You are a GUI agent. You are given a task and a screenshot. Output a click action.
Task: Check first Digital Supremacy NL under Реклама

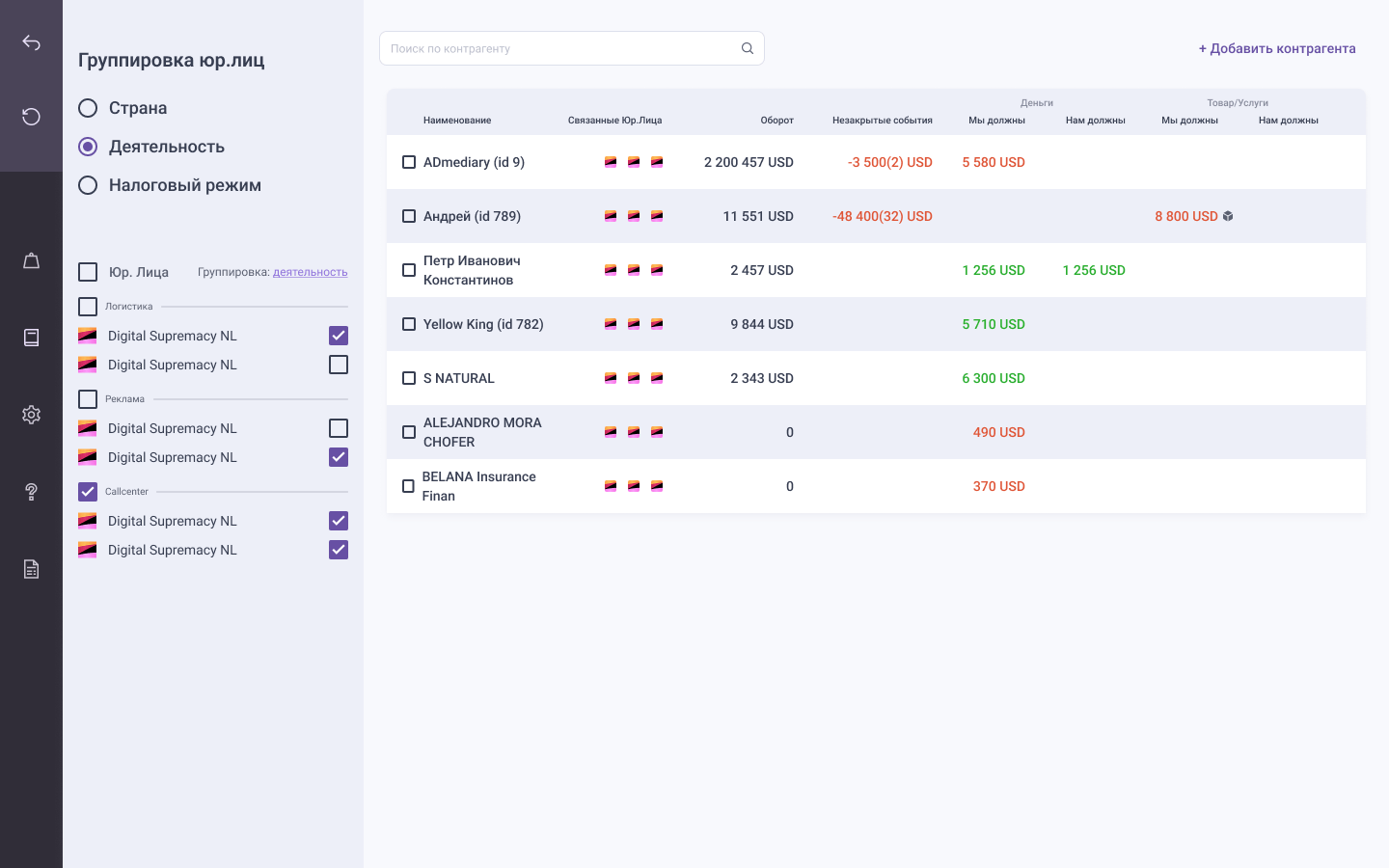coord(339,428)
